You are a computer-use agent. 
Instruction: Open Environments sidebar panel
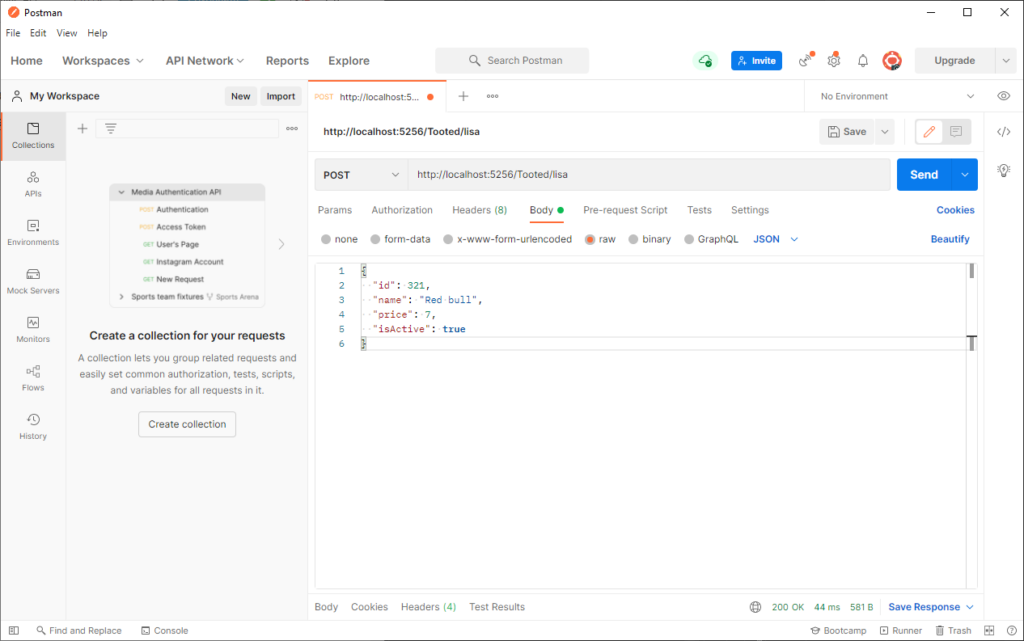pos(33,232)
